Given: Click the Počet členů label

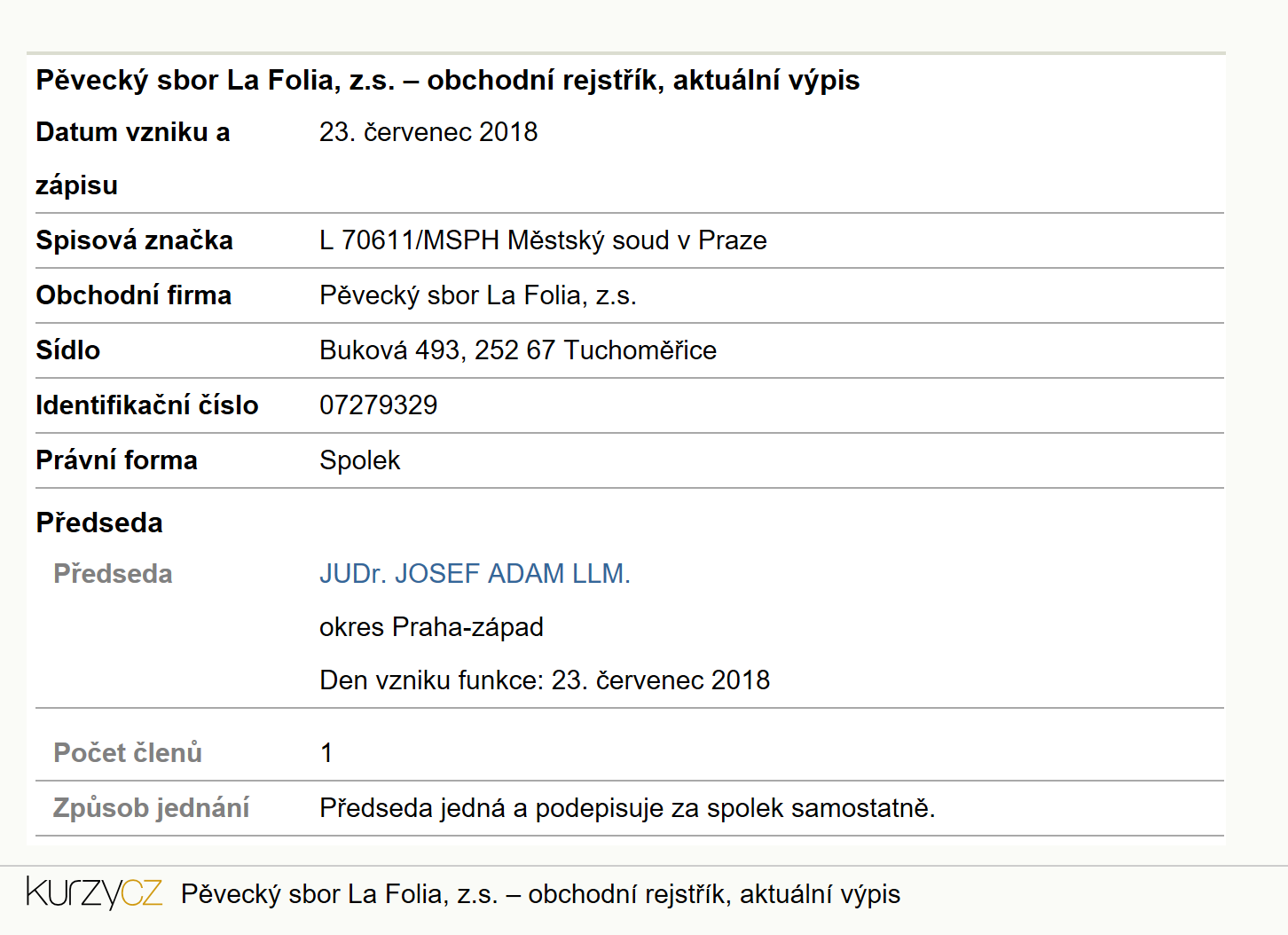Looking at the screenshot, I should [128, 752].
